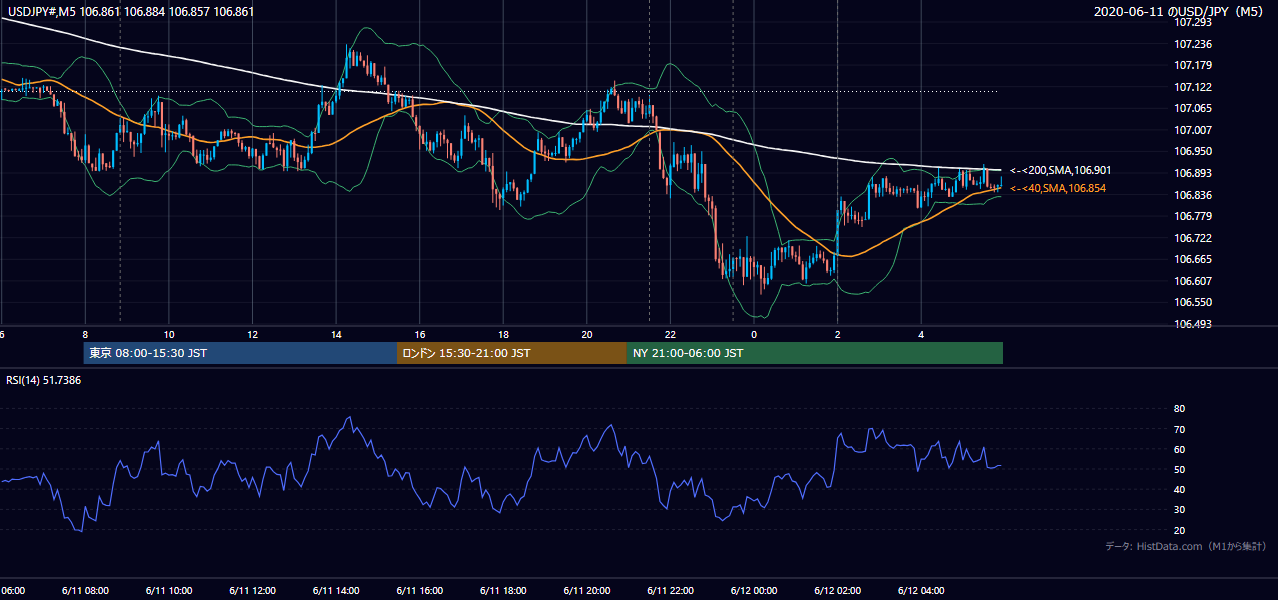The width and height of the screenshot is (1278, 600).
Task: Click the 6/12 02:00 time axis label
Action: [837, 590]
